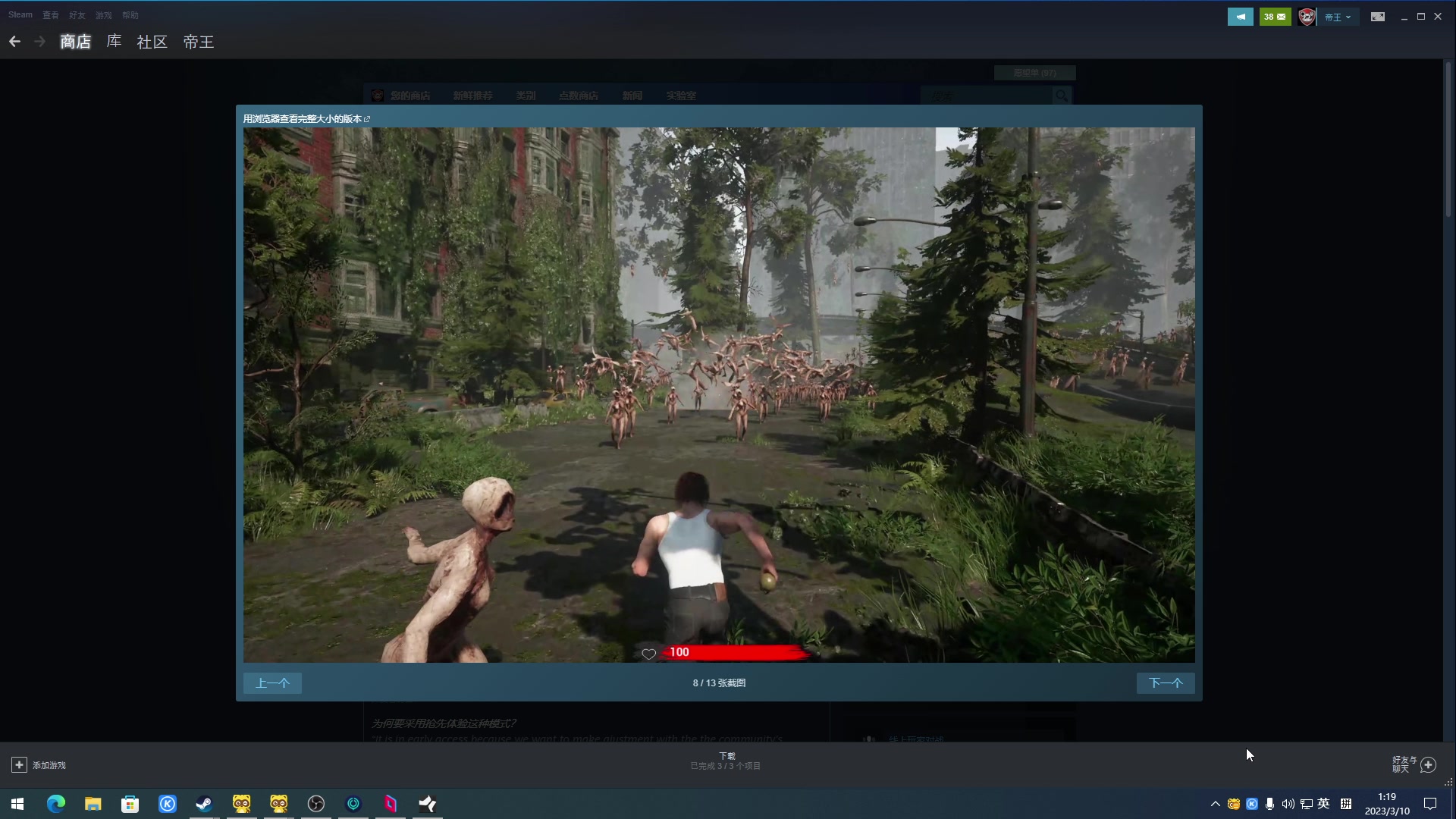
Task: Launch Microsoft Edge from taskbar
Action: (x=56, y=804)
